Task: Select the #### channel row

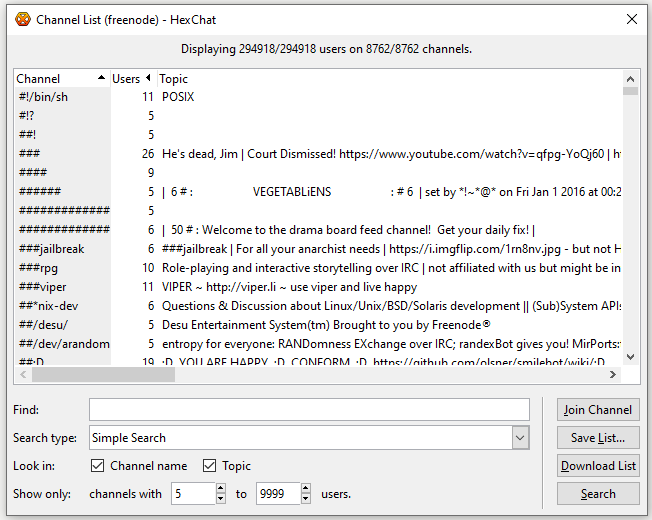Action: click(318, 173)
